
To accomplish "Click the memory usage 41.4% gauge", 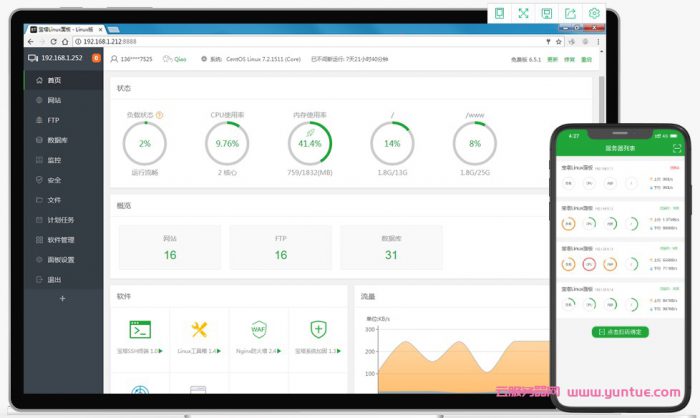I will click(310, 144).
